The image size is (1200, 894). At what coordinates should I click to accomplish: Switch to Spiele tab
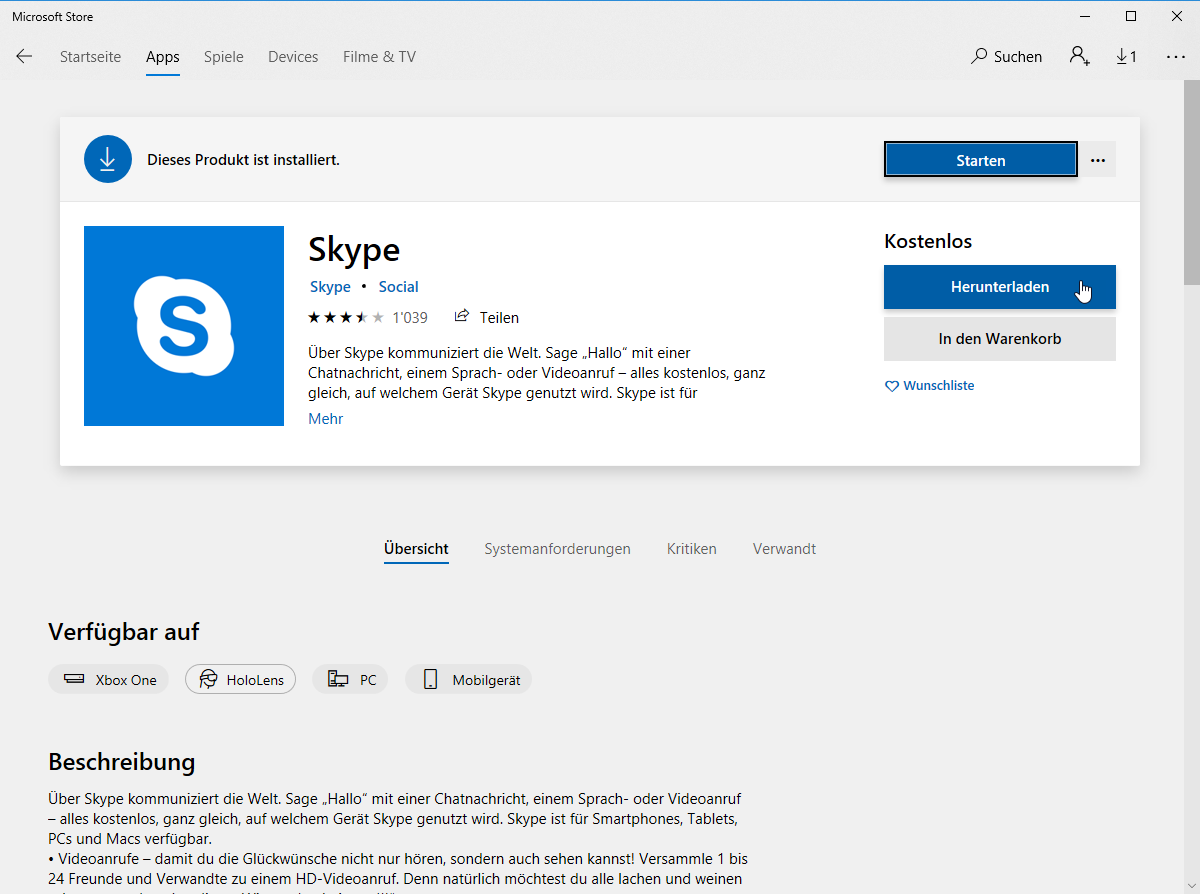[x=224, y=57]
